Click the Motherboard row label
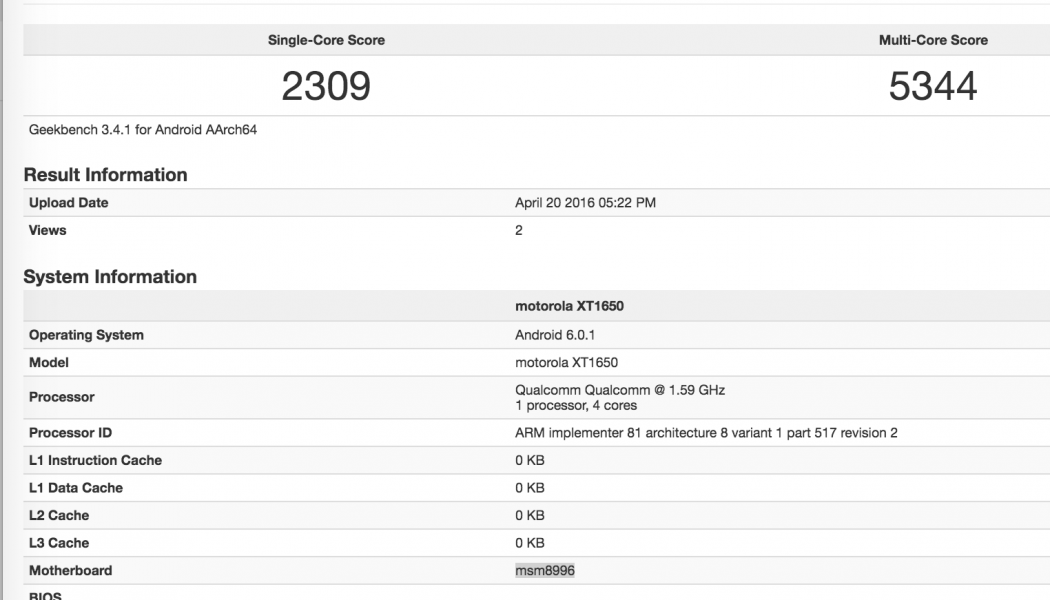The width and height of the screenshot is (1050, 600). 70,570
